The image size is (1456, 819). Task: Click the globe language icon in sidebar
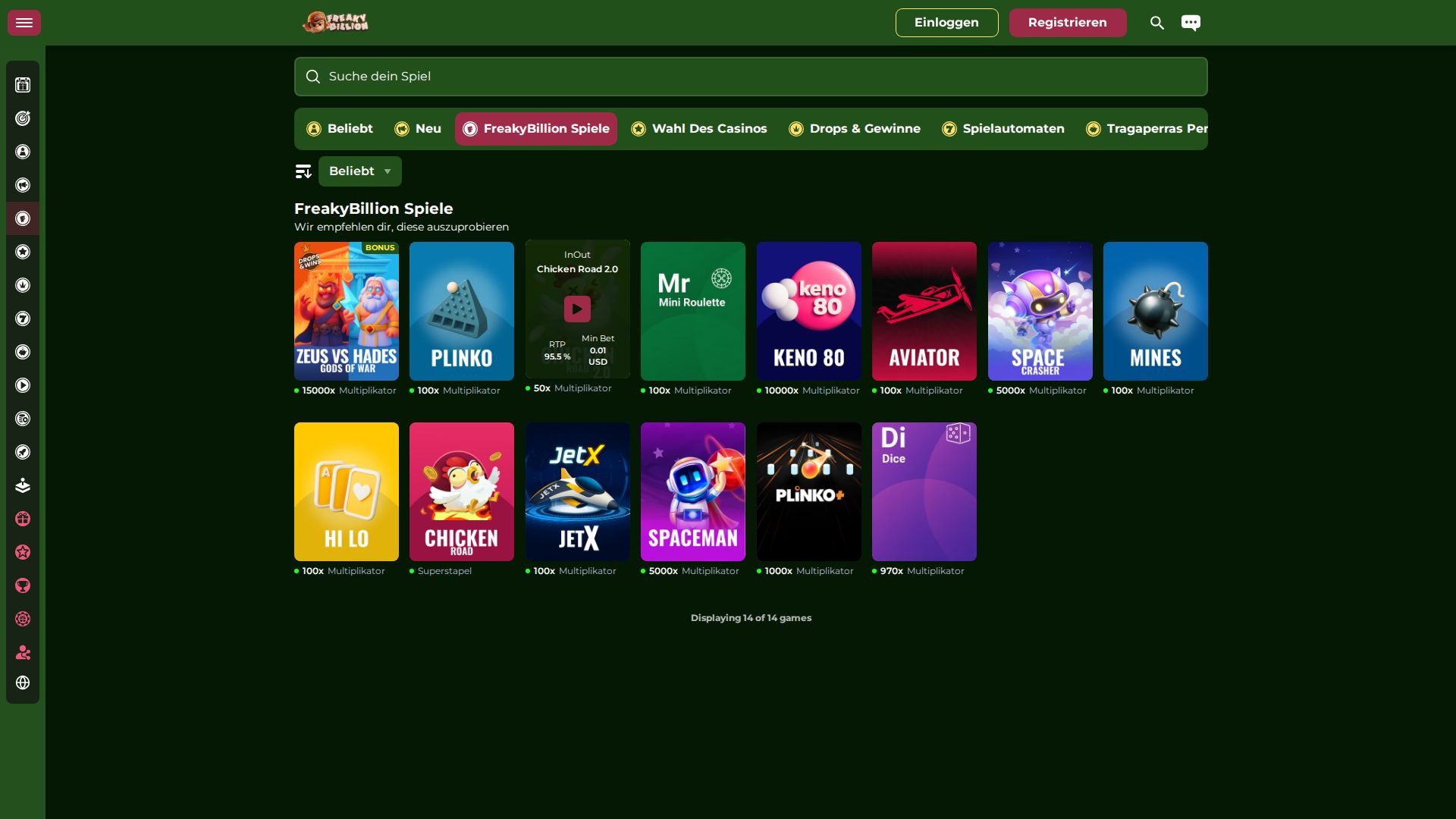tap(23, 682)
